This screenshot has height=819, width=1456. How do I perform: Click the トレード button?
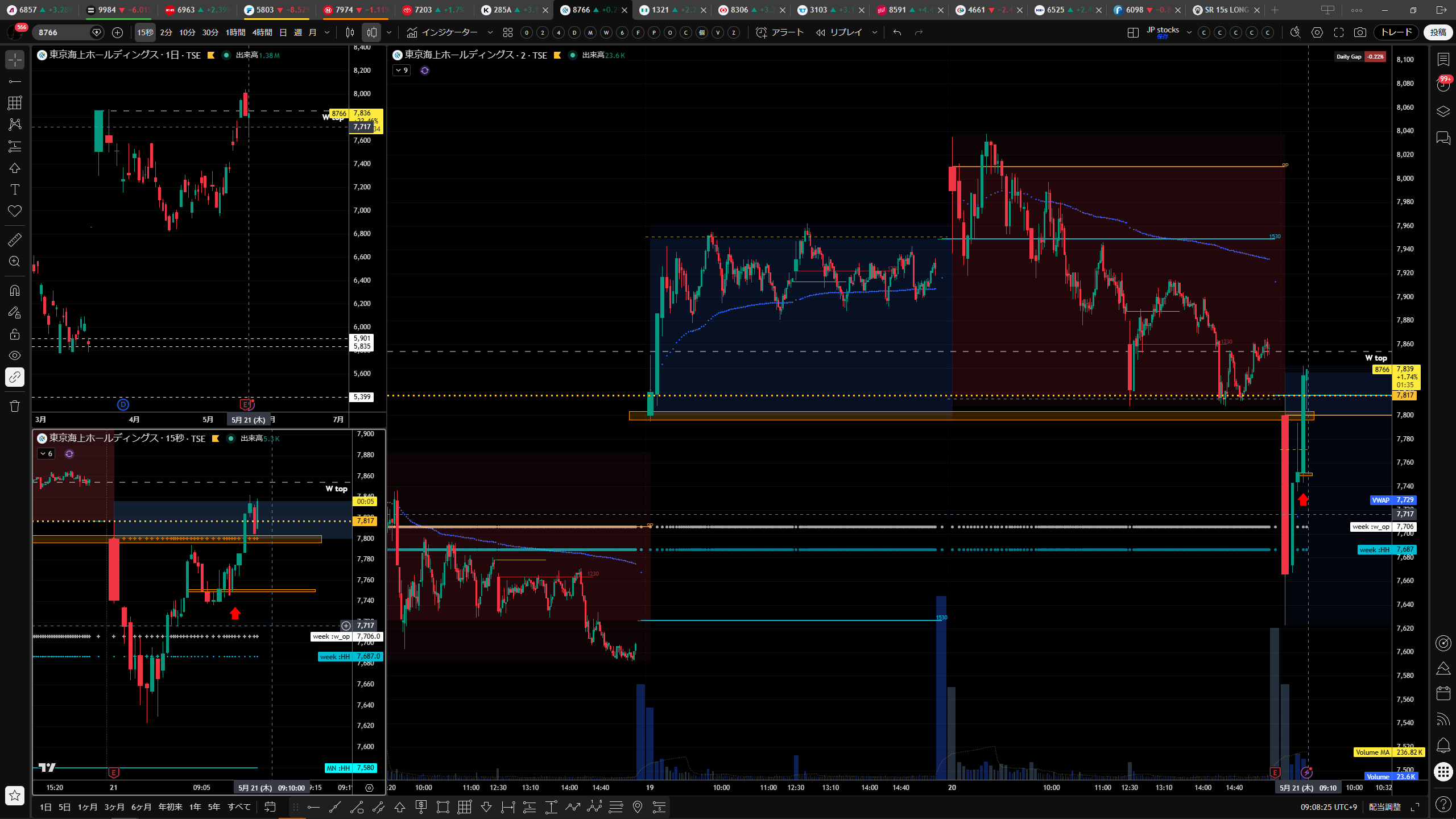[x=1397, y=32]
